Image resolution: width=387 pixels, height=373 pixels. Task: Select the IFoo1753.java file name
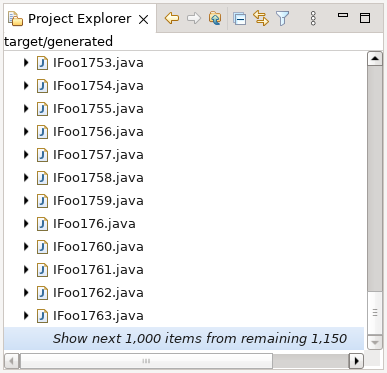coord(98,63)
